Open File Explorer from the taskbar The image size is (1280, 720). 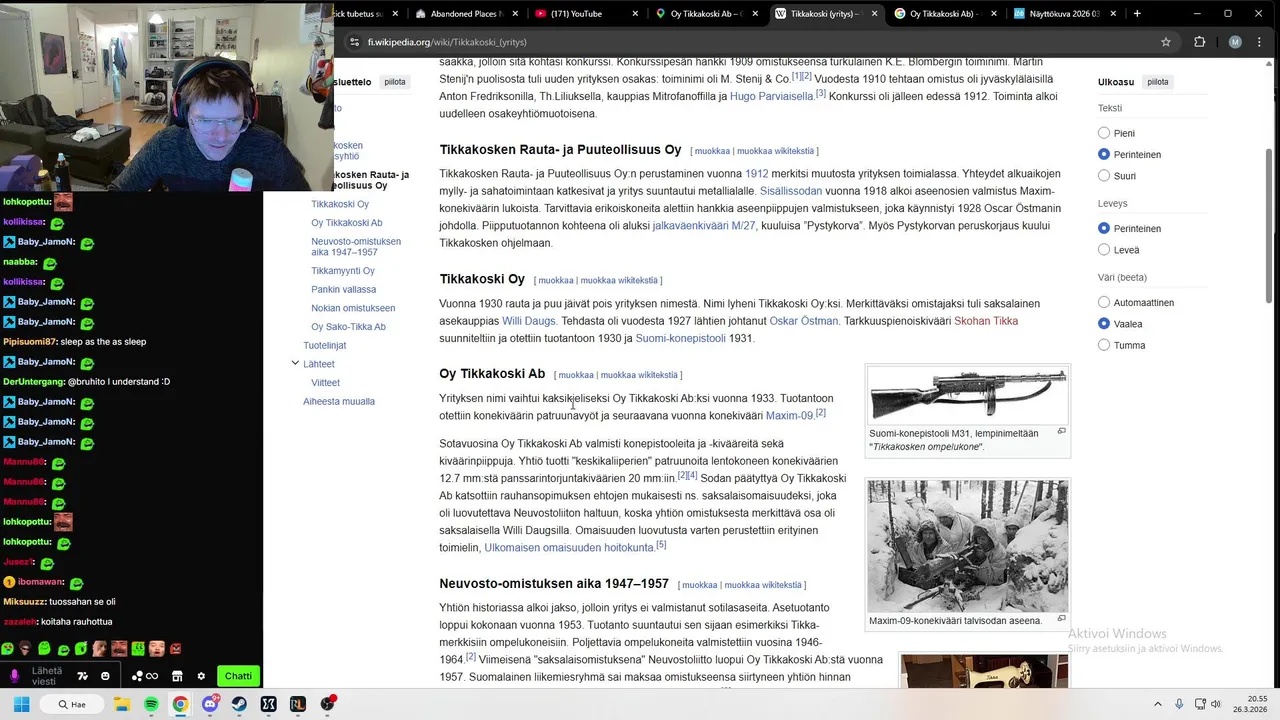[122, 704]
